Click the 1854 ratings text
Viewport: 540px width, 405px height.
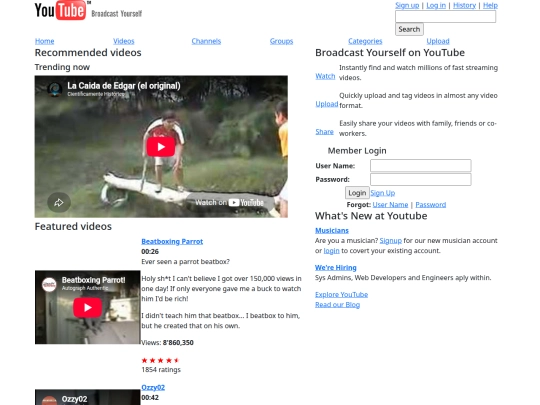161,370
